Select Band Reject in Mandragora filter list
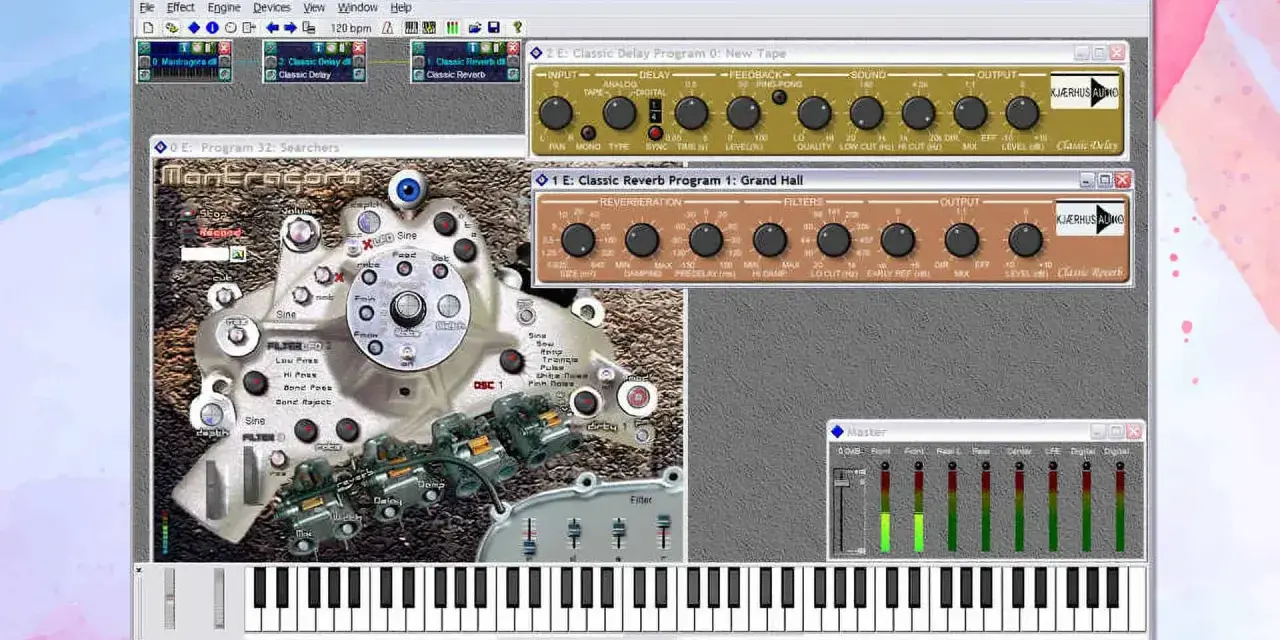This screenshot has height=640, width=1280. tap(303, 402)
